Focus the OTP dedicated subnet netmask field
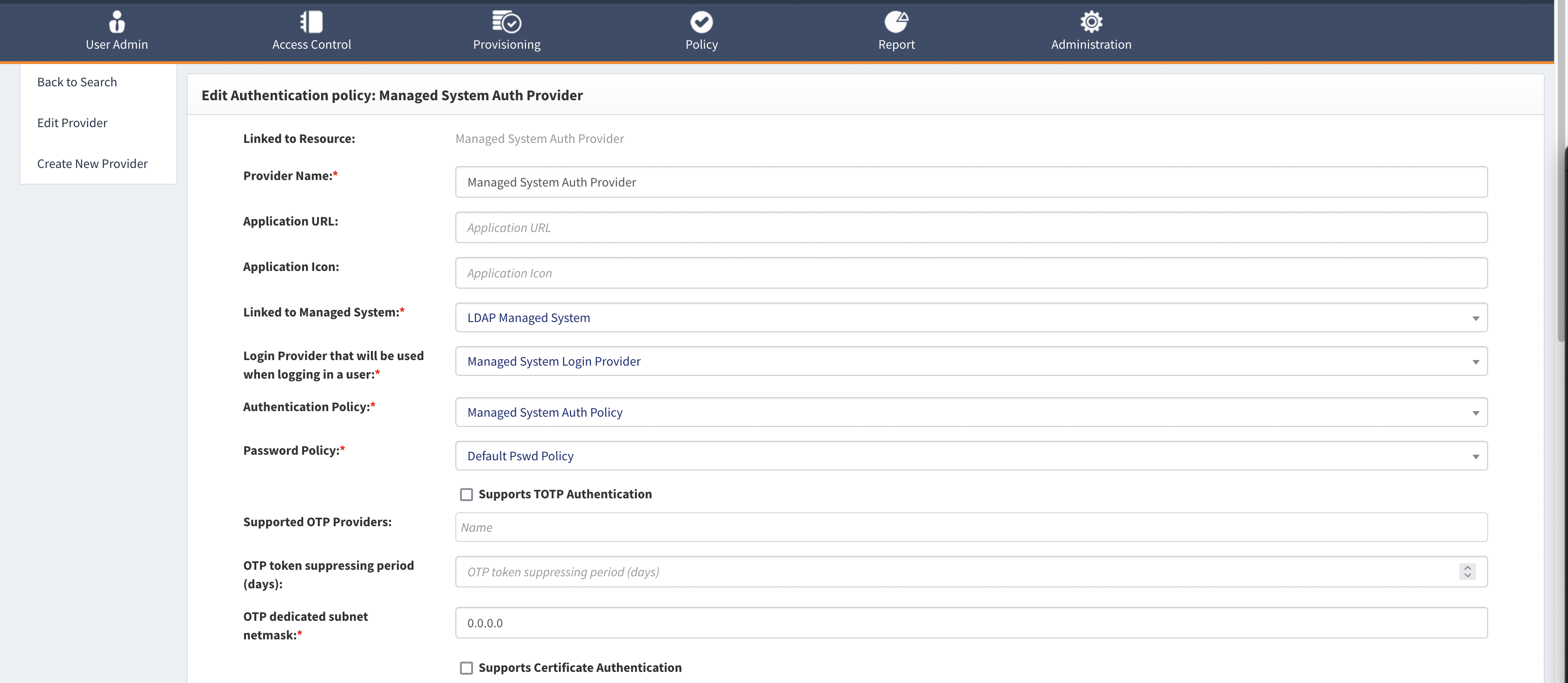The height and width of the screenshot is (683, 1568). (x=971, y=623)
